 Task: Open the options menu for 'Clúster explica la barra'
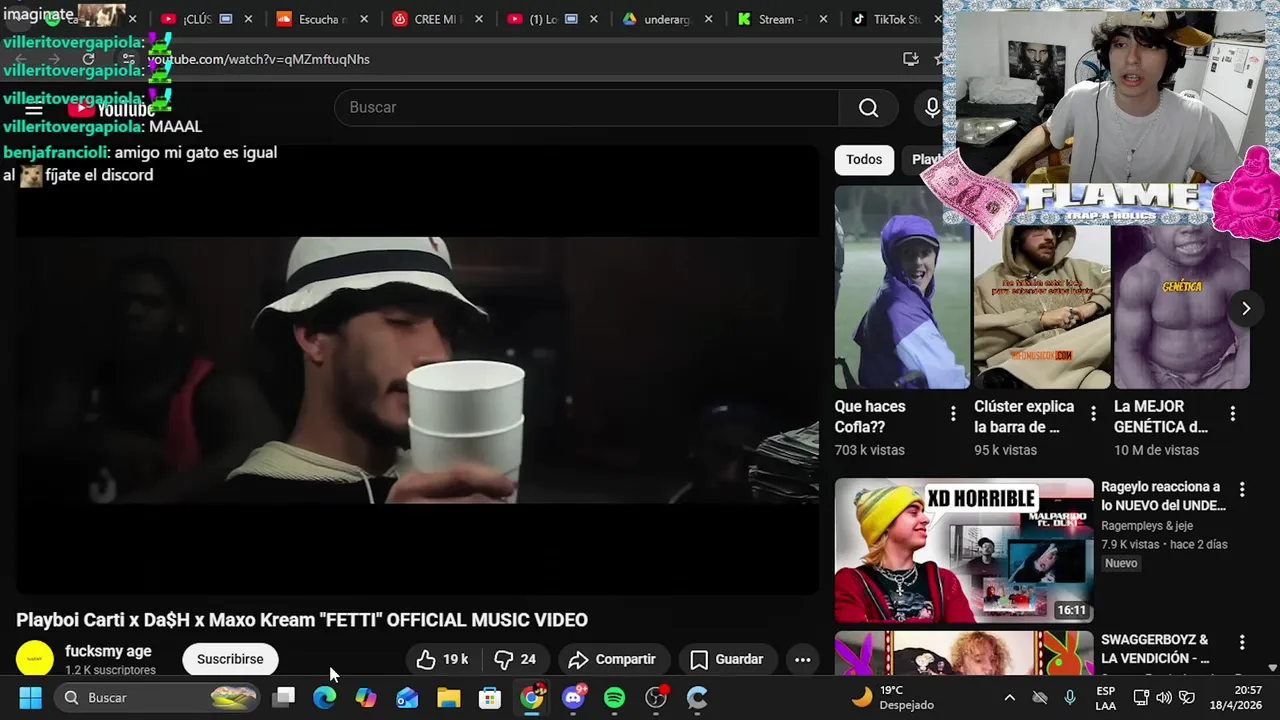coord(1093,413)
